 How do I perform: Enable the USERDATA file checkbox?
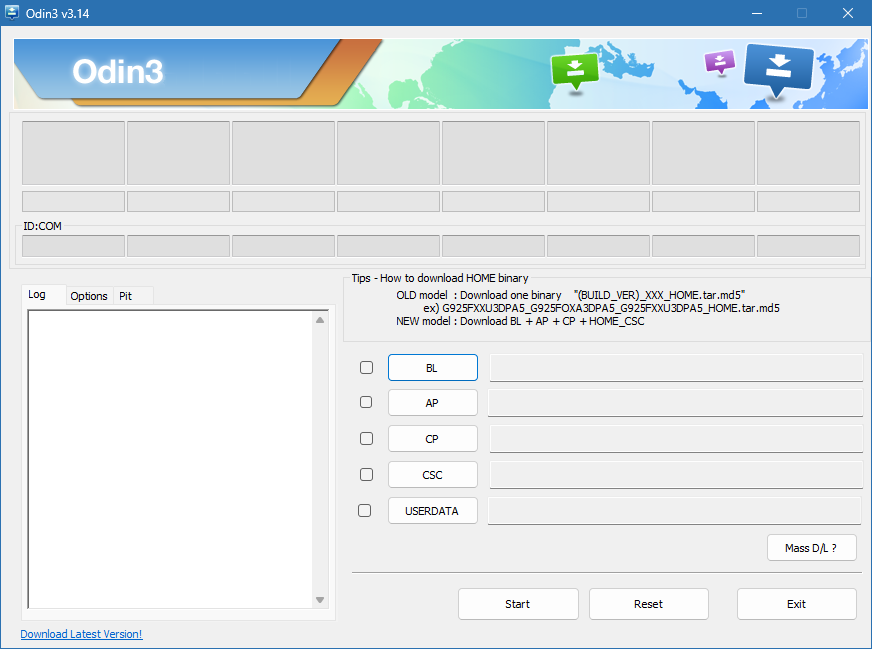click(x=365, y=511)
